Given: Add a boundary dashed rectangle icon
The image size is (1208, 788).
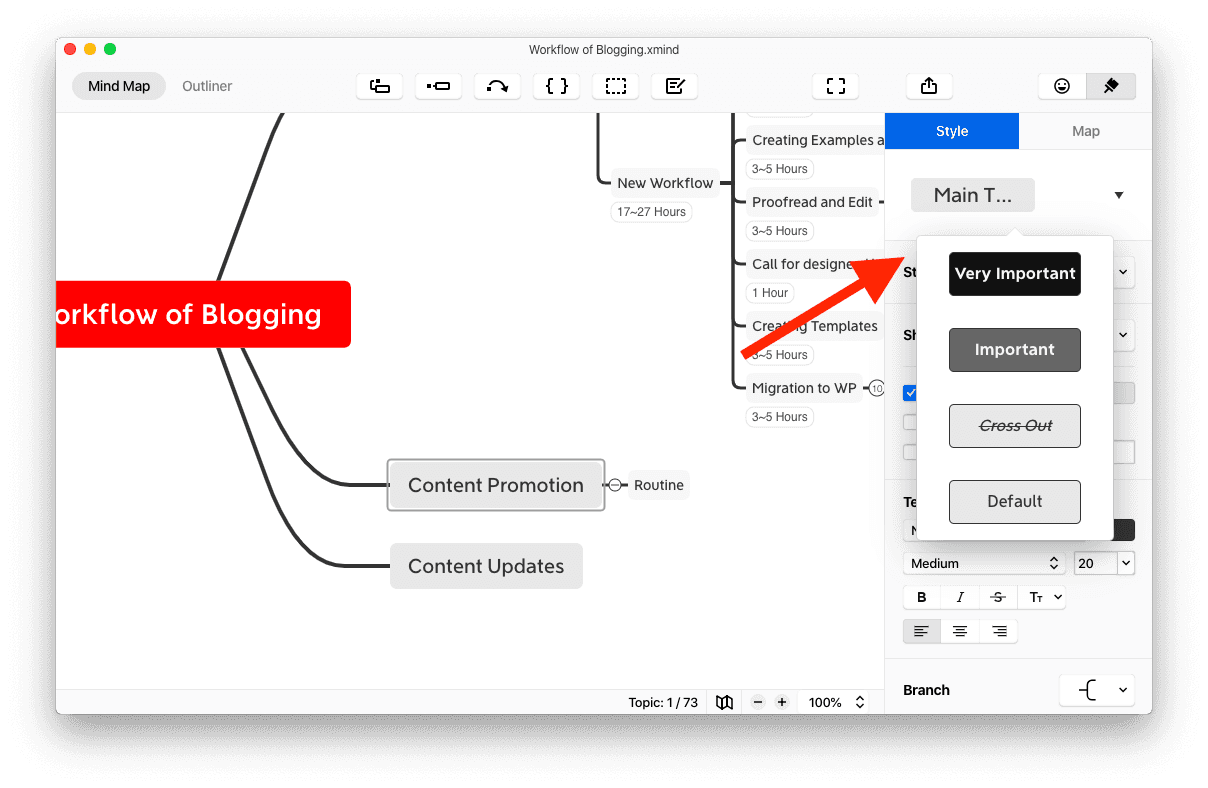Looking at the screenshot, I should pos(615,86).
